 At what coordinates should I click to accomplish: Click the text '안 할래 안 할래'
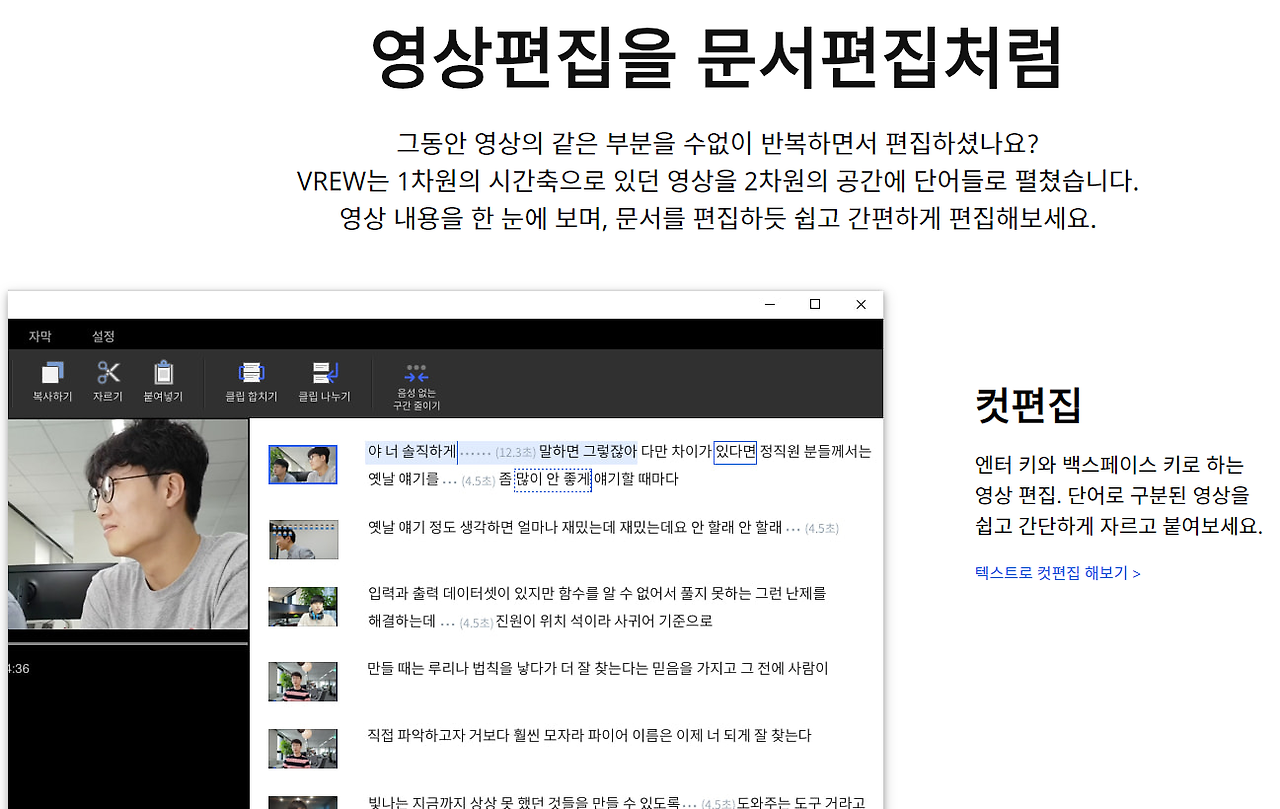point(737,527)
